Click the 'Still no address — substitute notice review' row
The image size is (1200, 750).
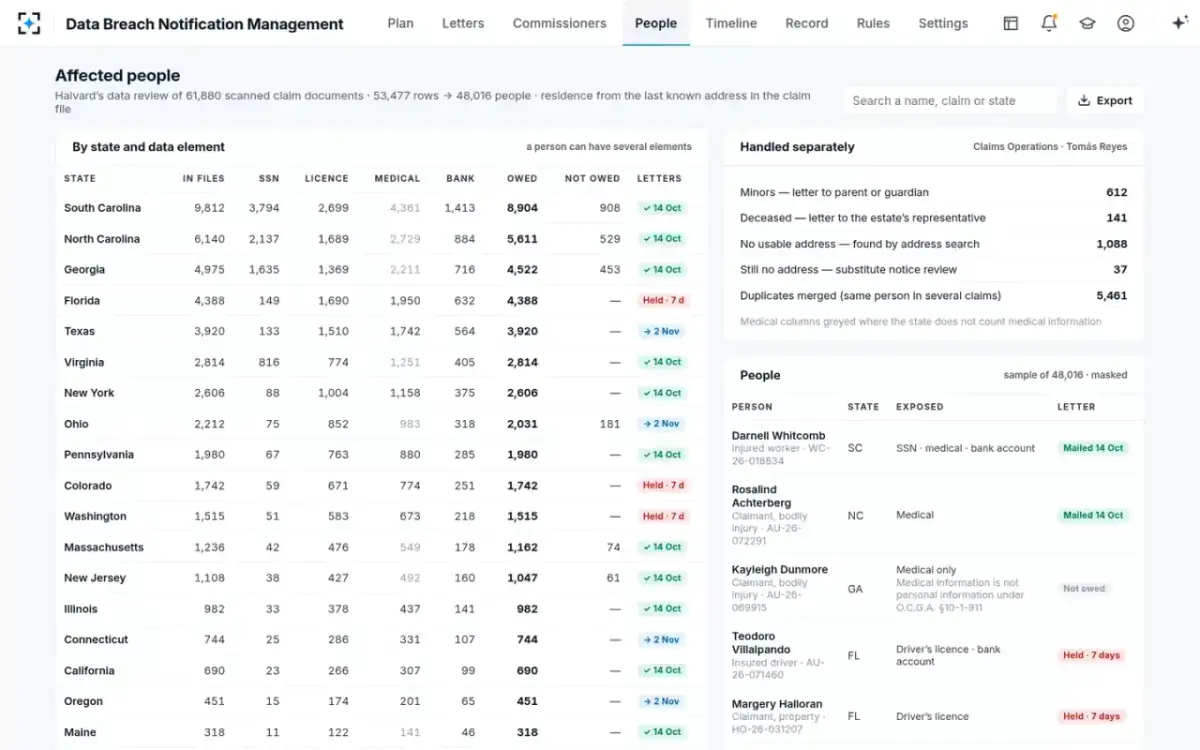click(933, 270)
